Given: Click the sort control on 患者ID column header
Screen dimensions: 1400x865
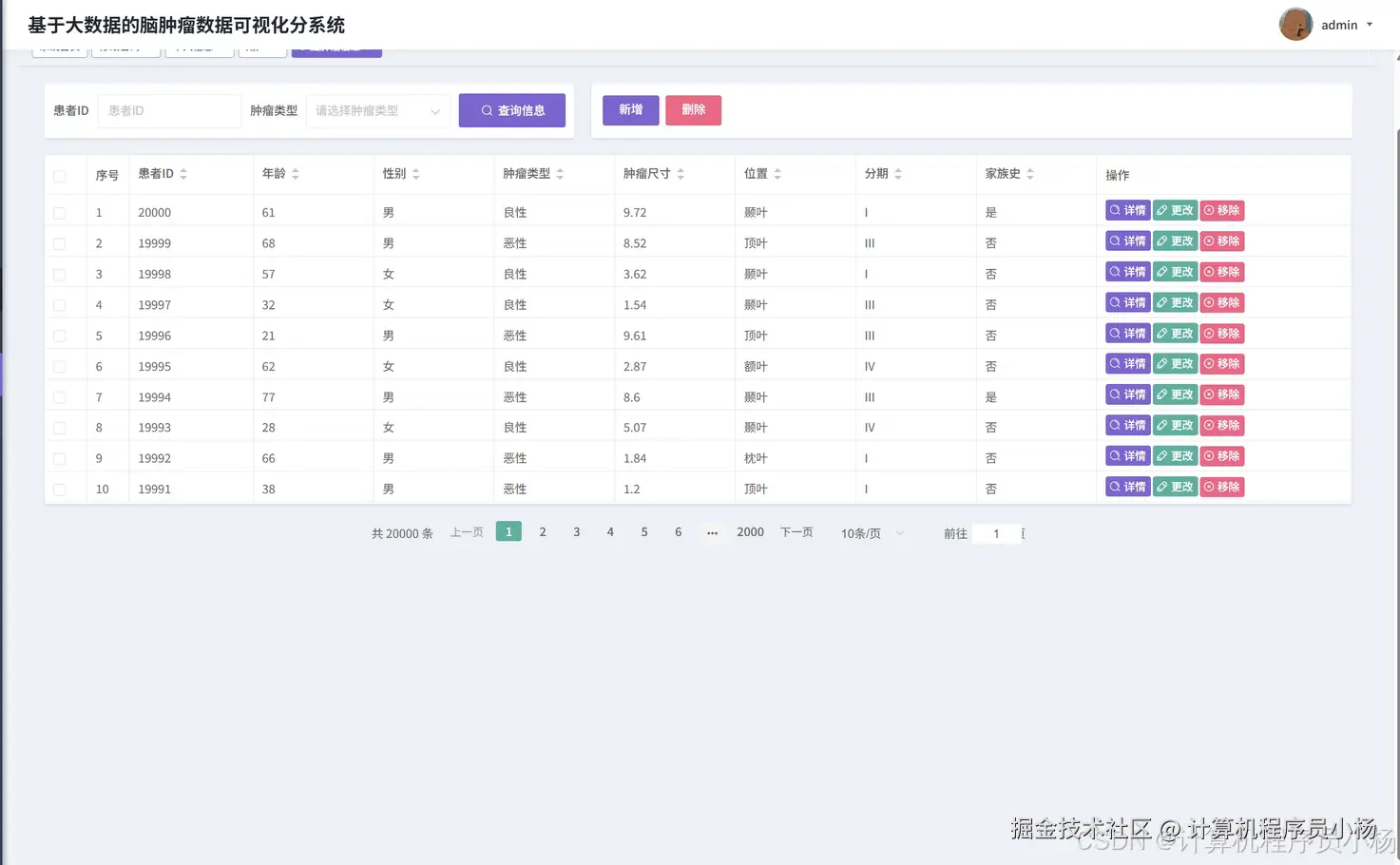Looking at the screenshot, I should tap(185, 173).
